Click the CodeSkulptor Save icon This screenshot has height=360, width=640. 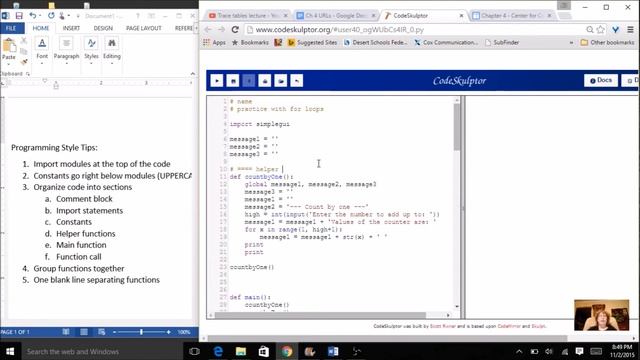point(233,81)
